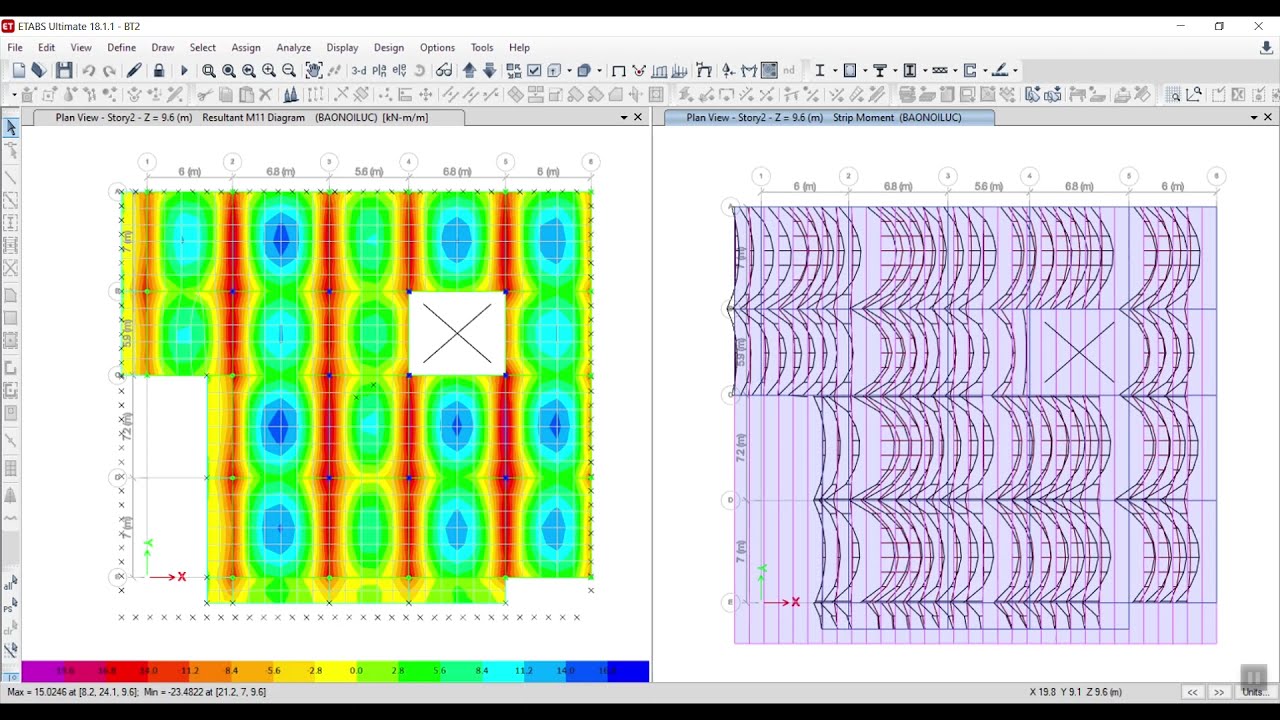This screenshot has width=1280, height=720.
Task: Click the Save Model floppy icon
Action: 64,70
